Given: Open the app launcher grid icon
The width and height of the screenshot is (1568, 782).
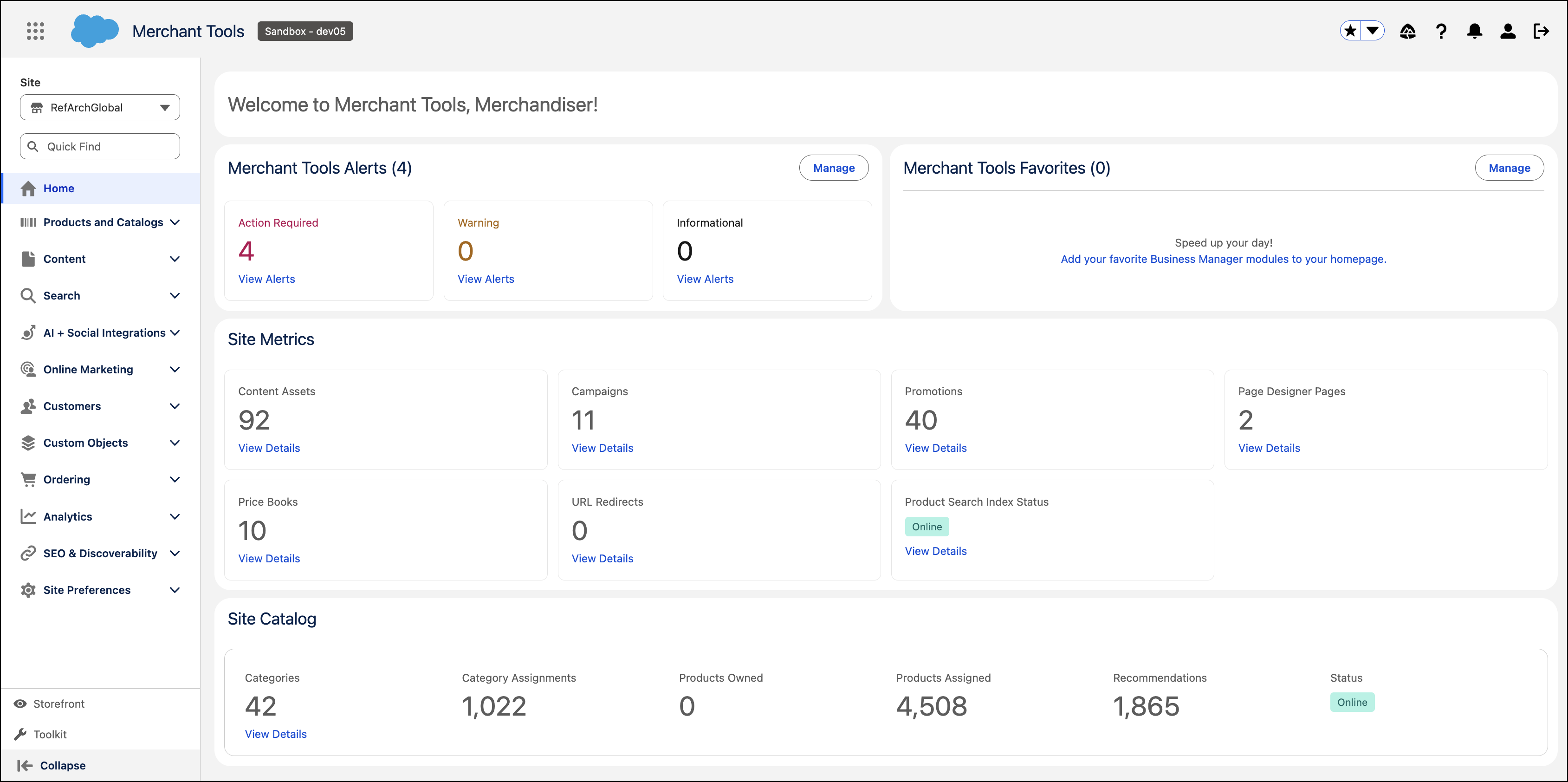Looking at the screenshot, I should click(35, 31).
